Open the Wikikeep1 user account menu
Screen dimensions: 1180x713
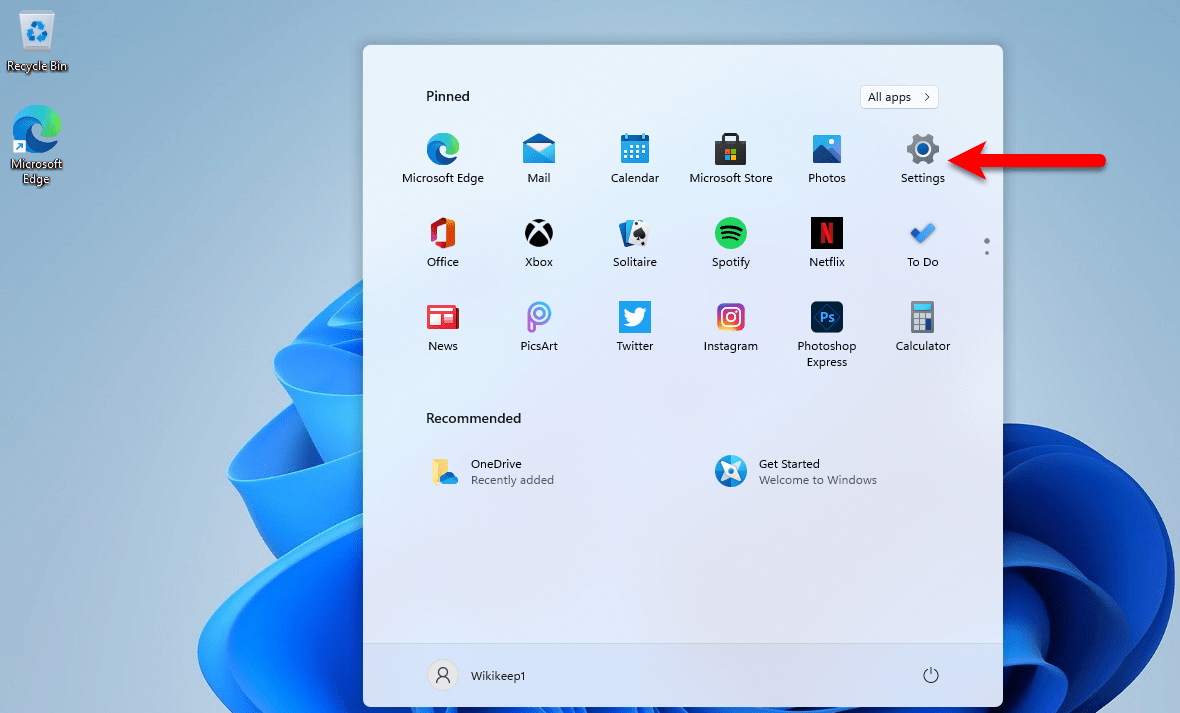[477, 675]
